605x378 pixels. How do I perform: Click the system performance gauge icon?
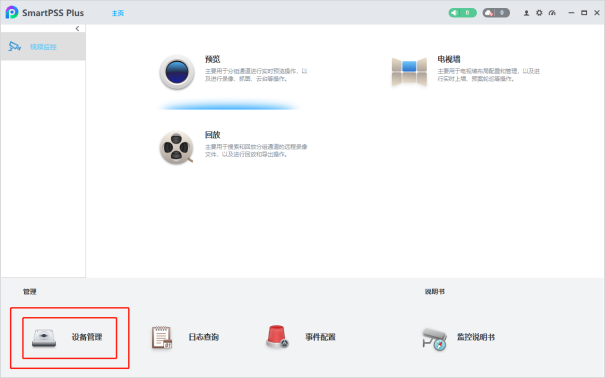coord(552,13)
